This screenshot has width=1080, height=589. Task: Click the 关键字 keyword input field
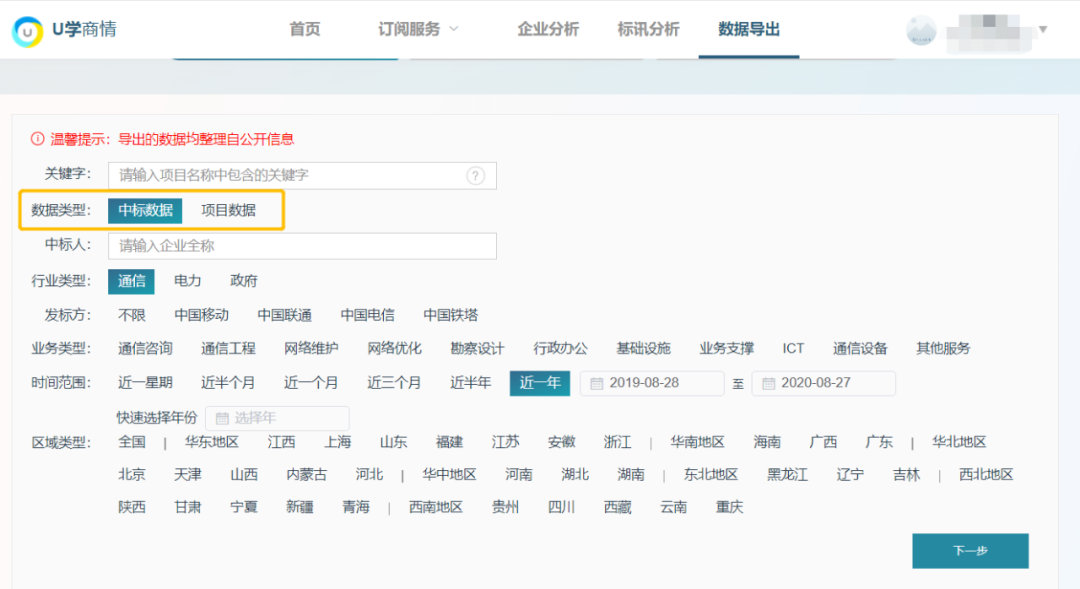click(x=302, y=176)
